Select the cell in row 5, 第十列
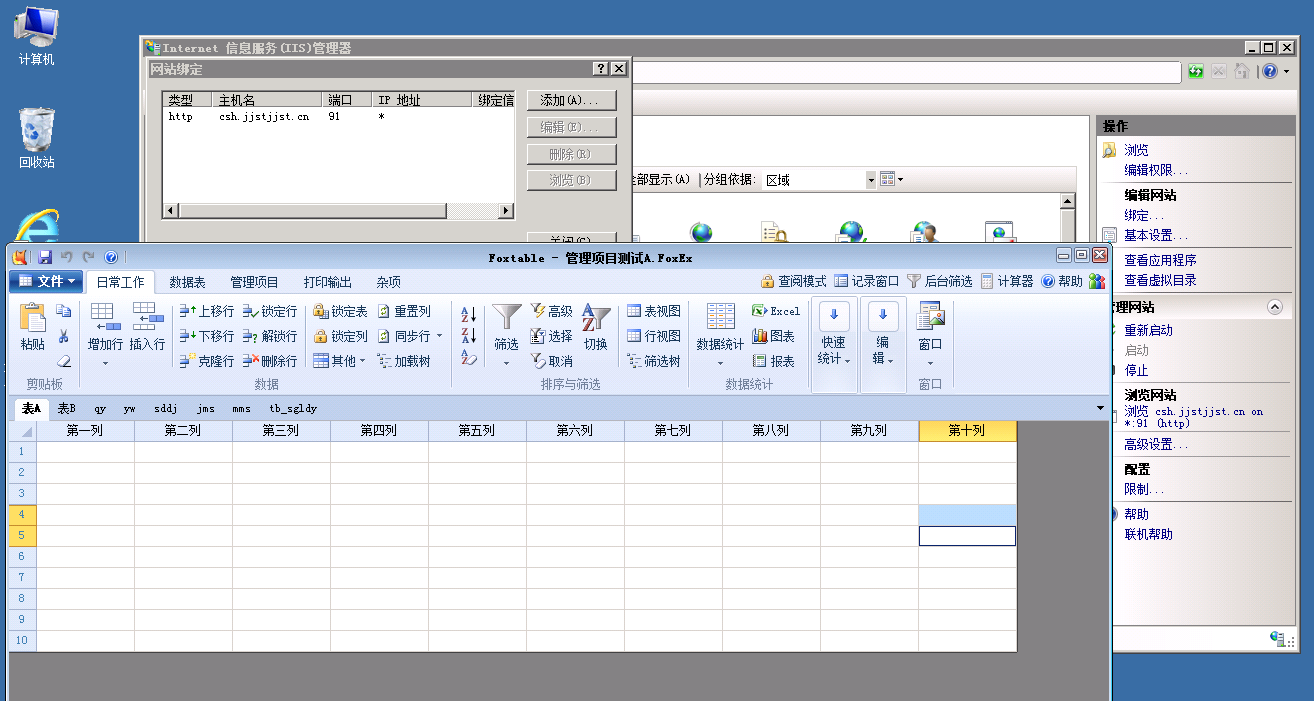Image resolution: width=1314 pixels, height=701 pixels. coord(966,535)
